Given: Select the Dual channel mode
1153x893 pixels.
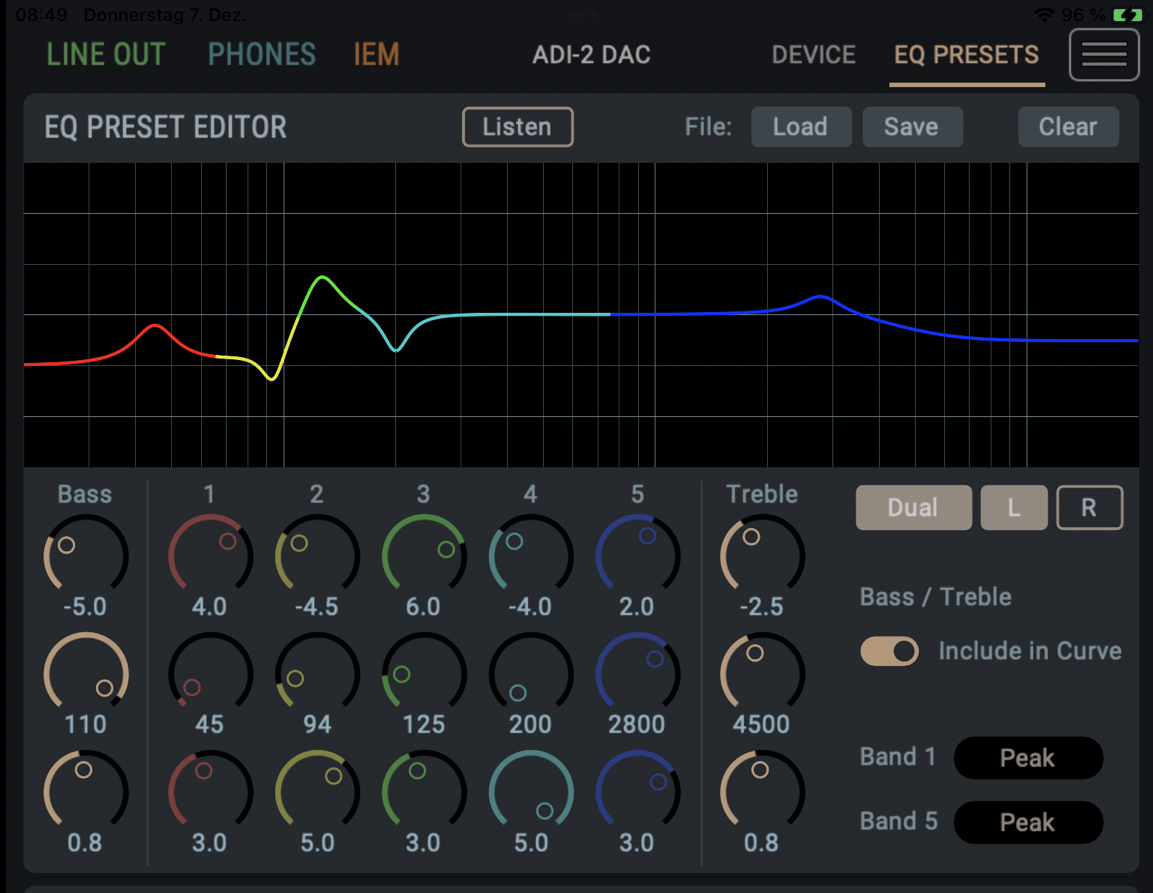Looking at the screenshot, I should (913, 508).
